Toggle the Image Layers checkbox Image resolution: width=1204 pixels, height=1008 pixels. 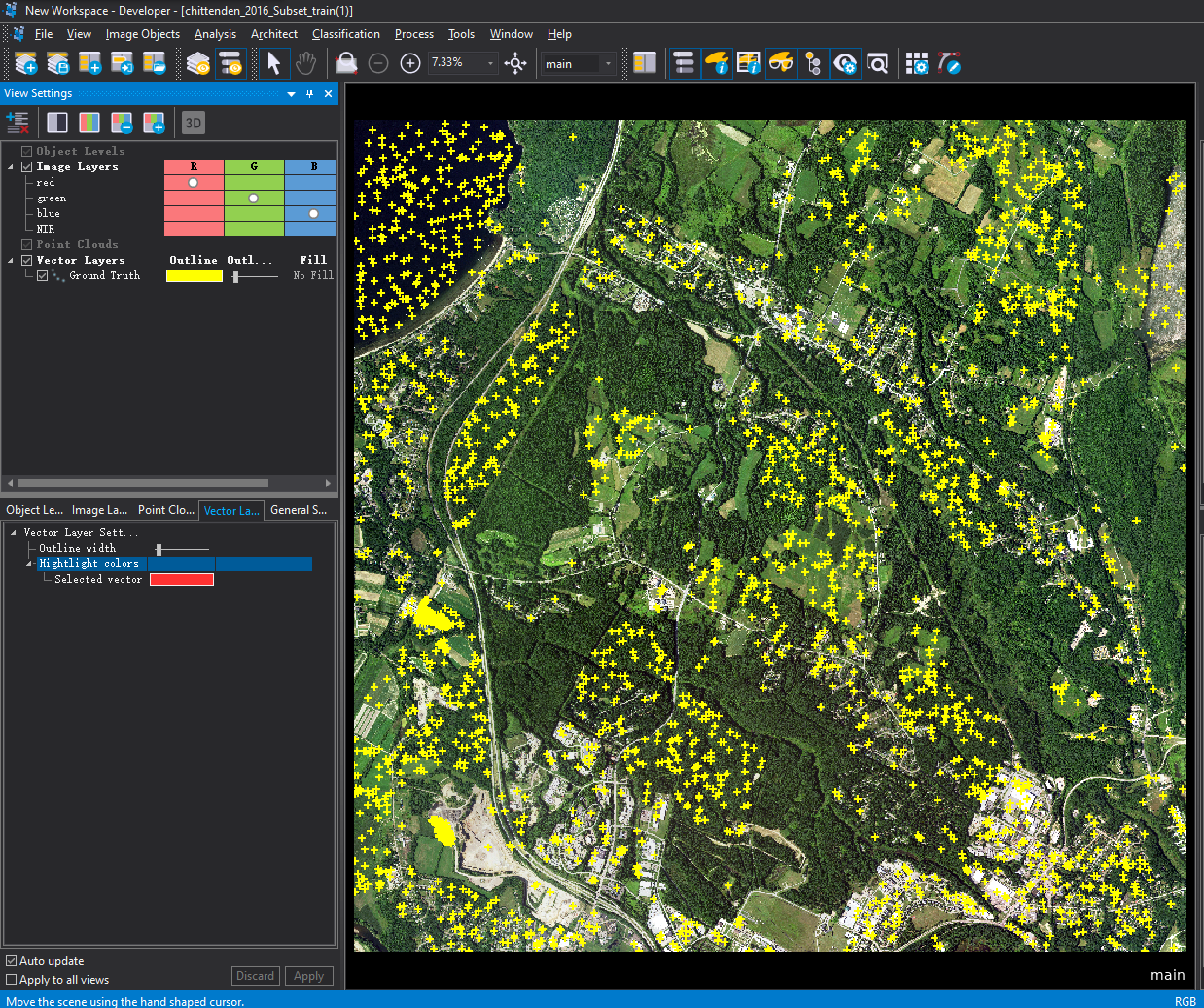pos(27,167)
